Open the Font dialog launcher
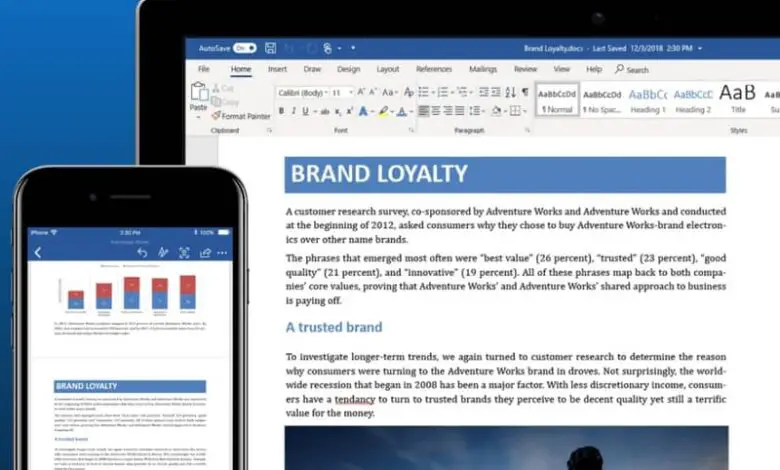The image size is (780, 470). [411, 130]
